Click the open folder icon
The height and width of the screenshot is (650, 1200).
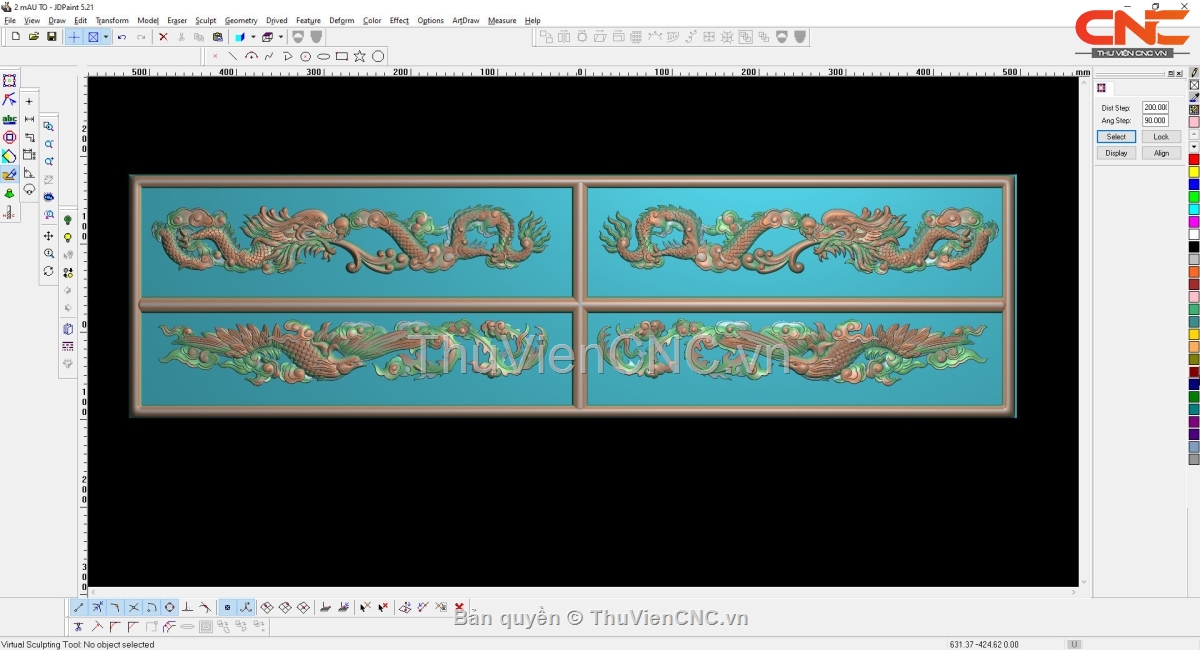(x=34, y=37)
